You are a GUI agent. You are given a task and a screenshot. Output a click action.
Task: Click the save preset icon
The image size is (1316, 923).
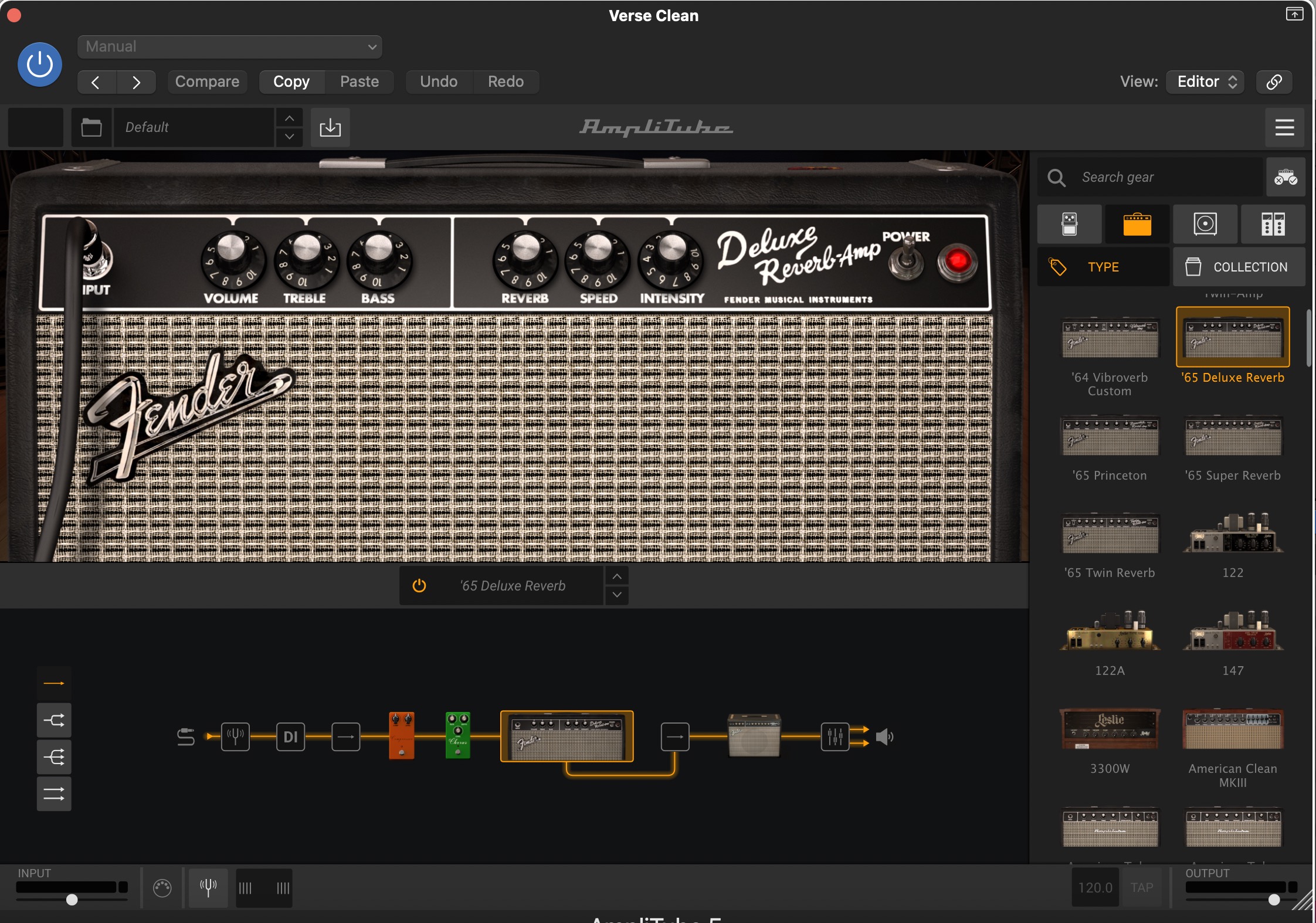pos(330,127)
